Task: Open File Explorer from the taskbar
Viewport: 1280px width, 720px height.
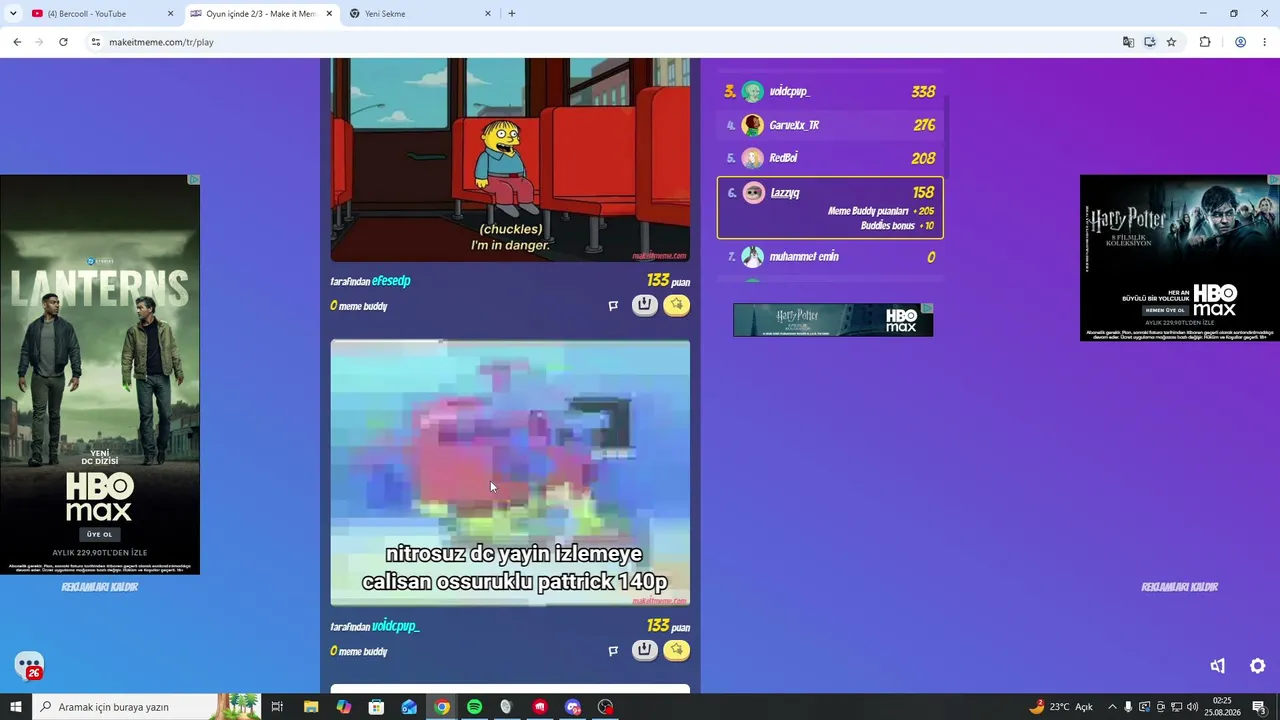Action: coord(311,707)
